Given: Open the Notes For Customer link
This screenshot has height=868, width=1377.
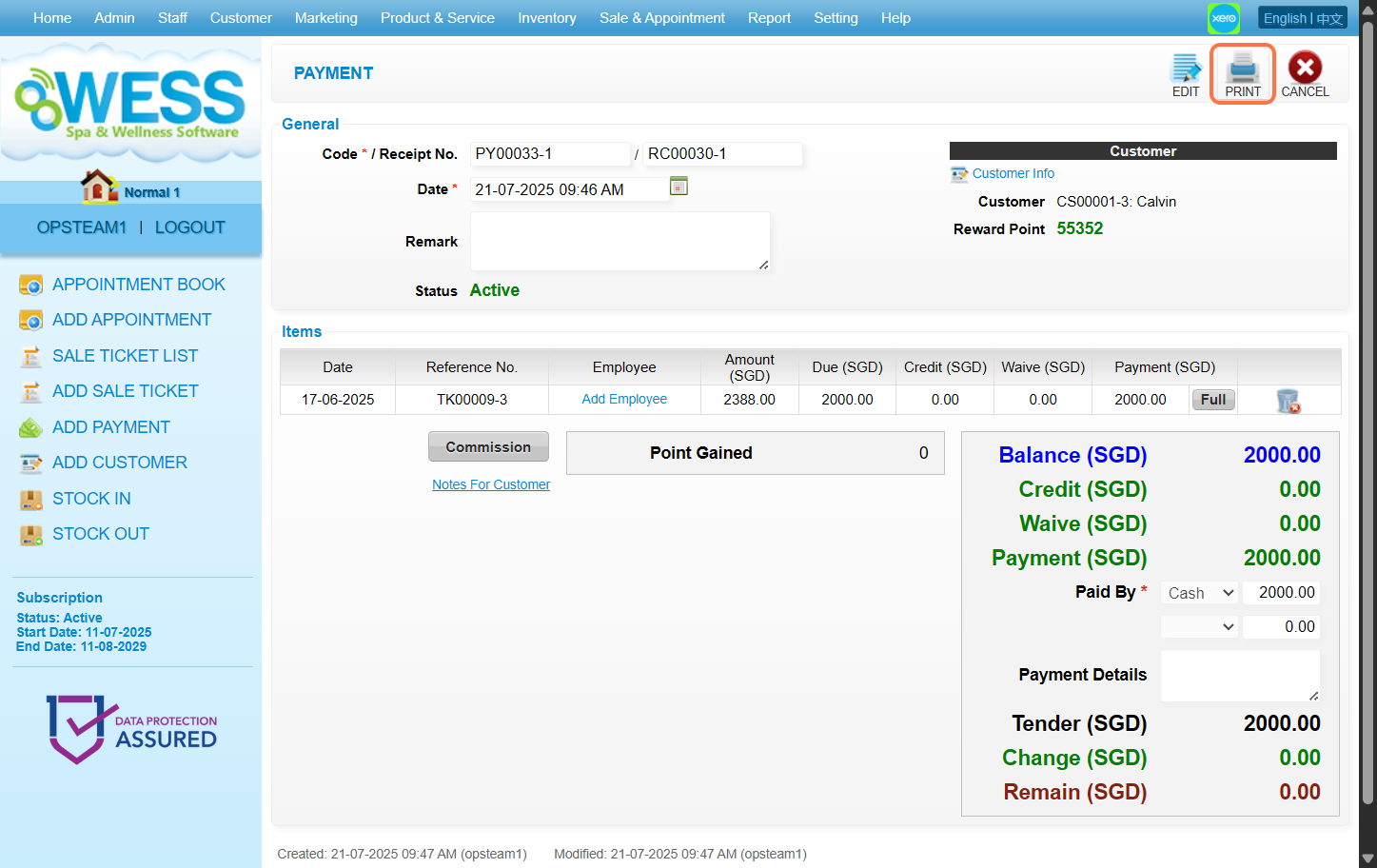Looking at the screenshot, I should 491,484.
